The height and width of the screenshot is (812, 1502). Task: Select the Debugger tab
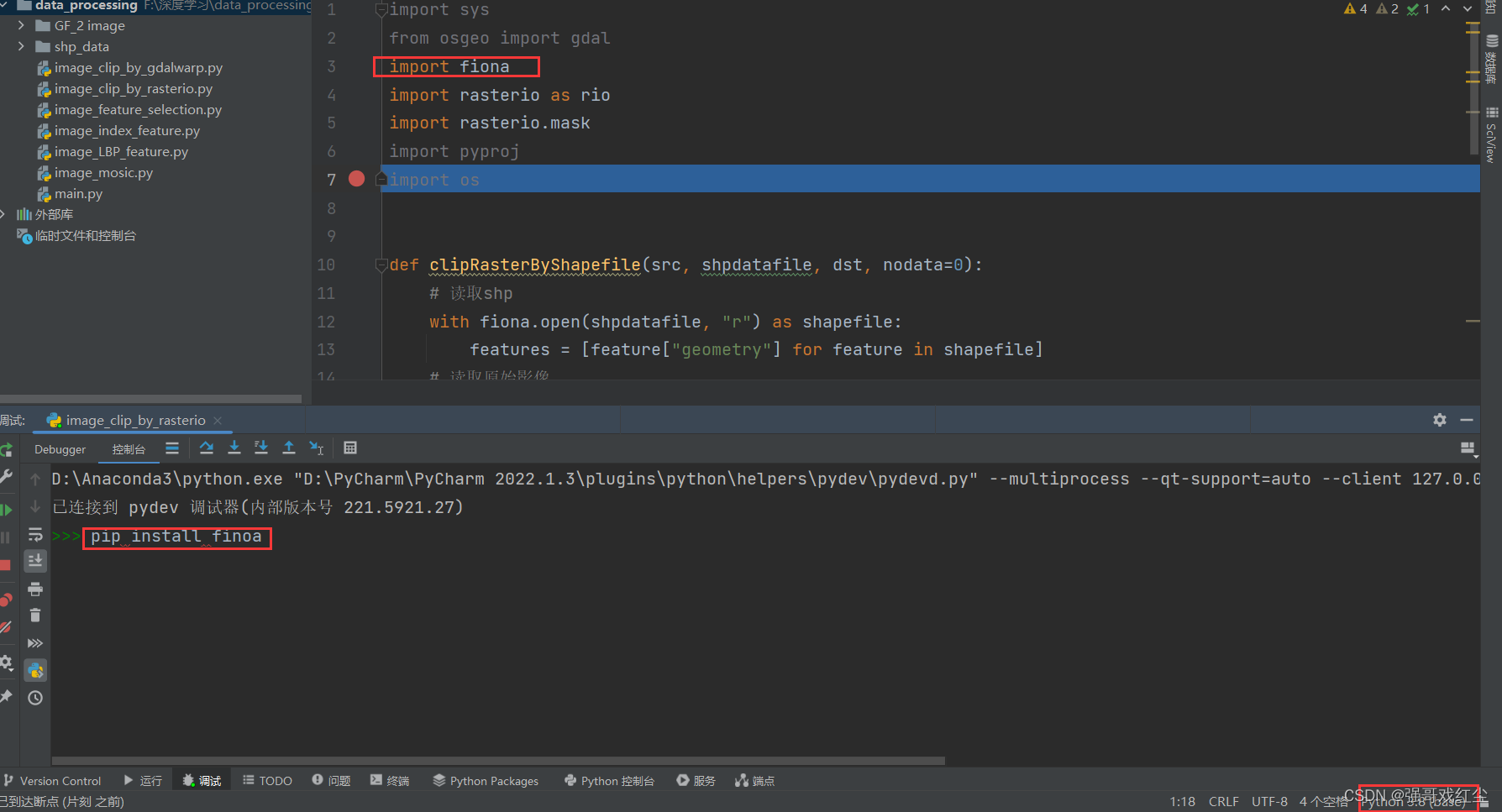(x=60, y=449)
